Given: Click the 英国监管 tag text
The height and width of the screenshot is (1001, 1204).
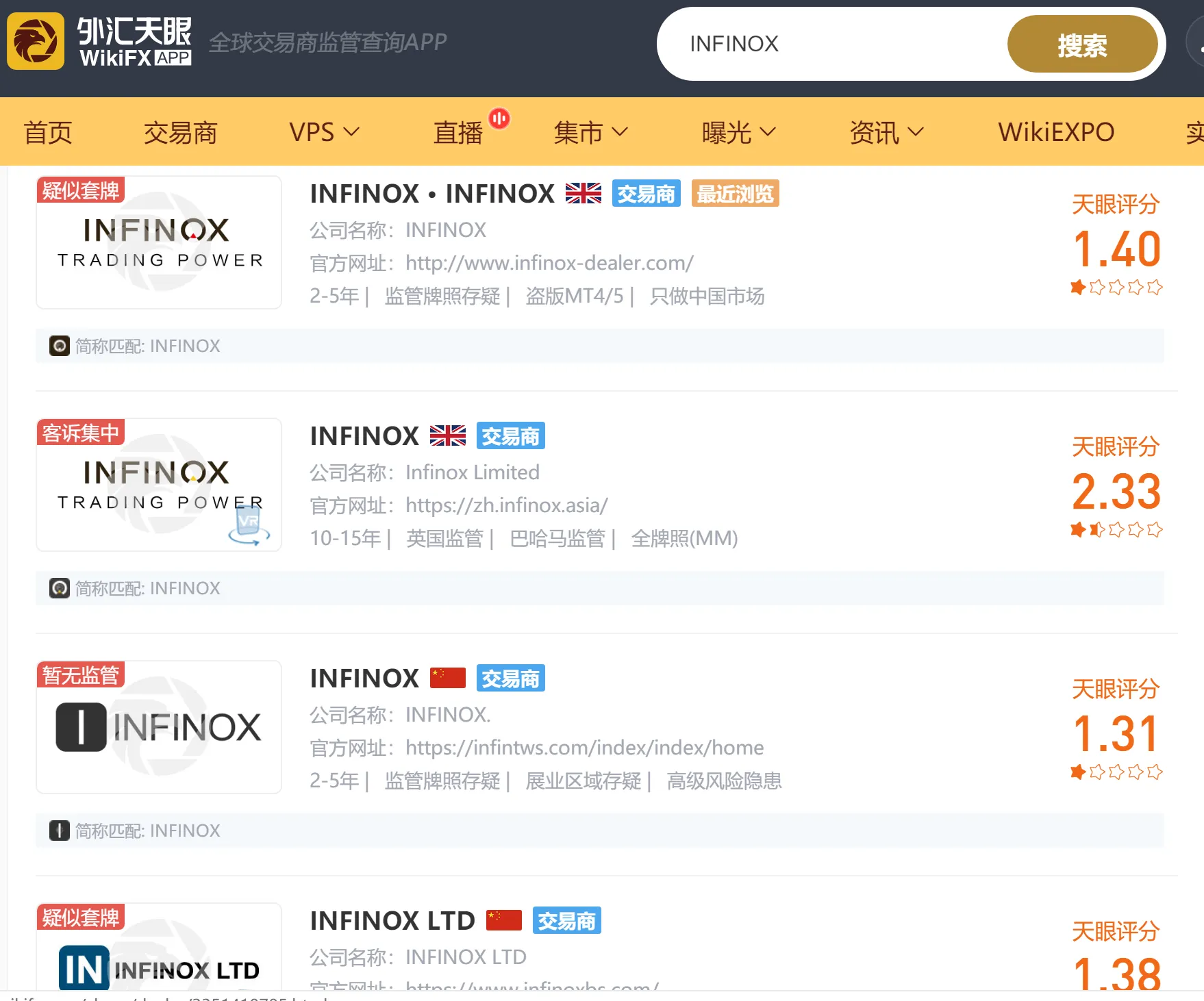Looking at the screenshot, I should pos(444,538).
